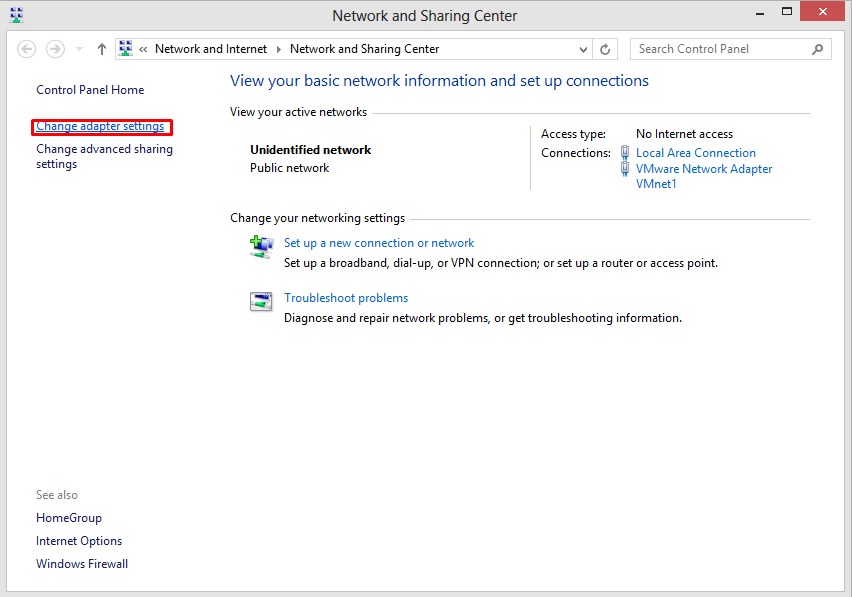Select Network and Sharing Center in the breadcrumb
The image size is (852, 597).
[364, 49]
